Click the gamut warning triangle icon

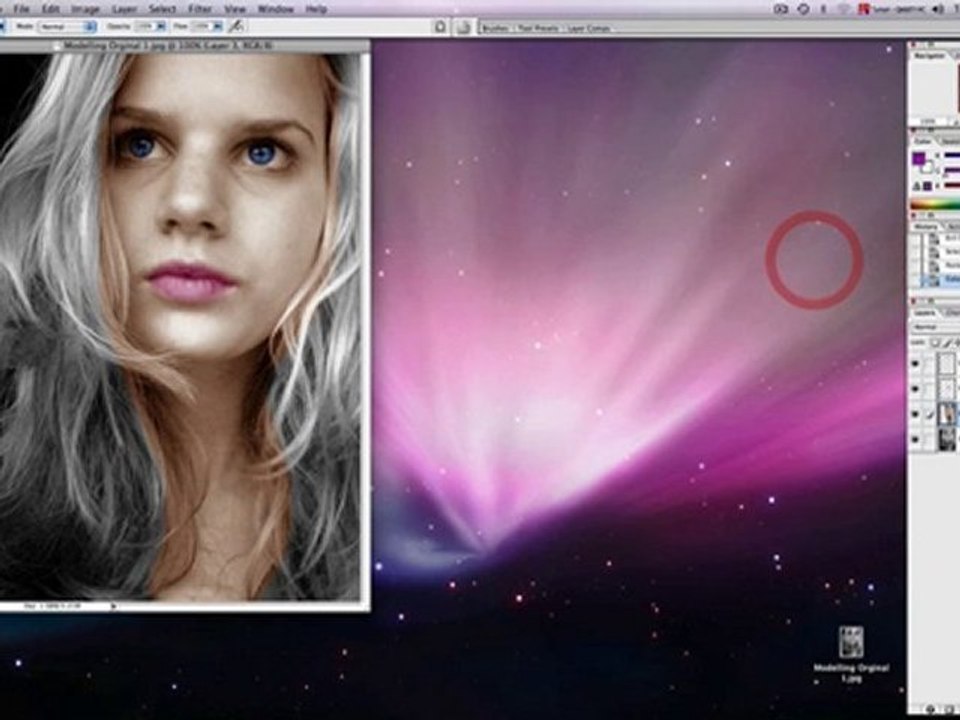click(x=917, y=186)
